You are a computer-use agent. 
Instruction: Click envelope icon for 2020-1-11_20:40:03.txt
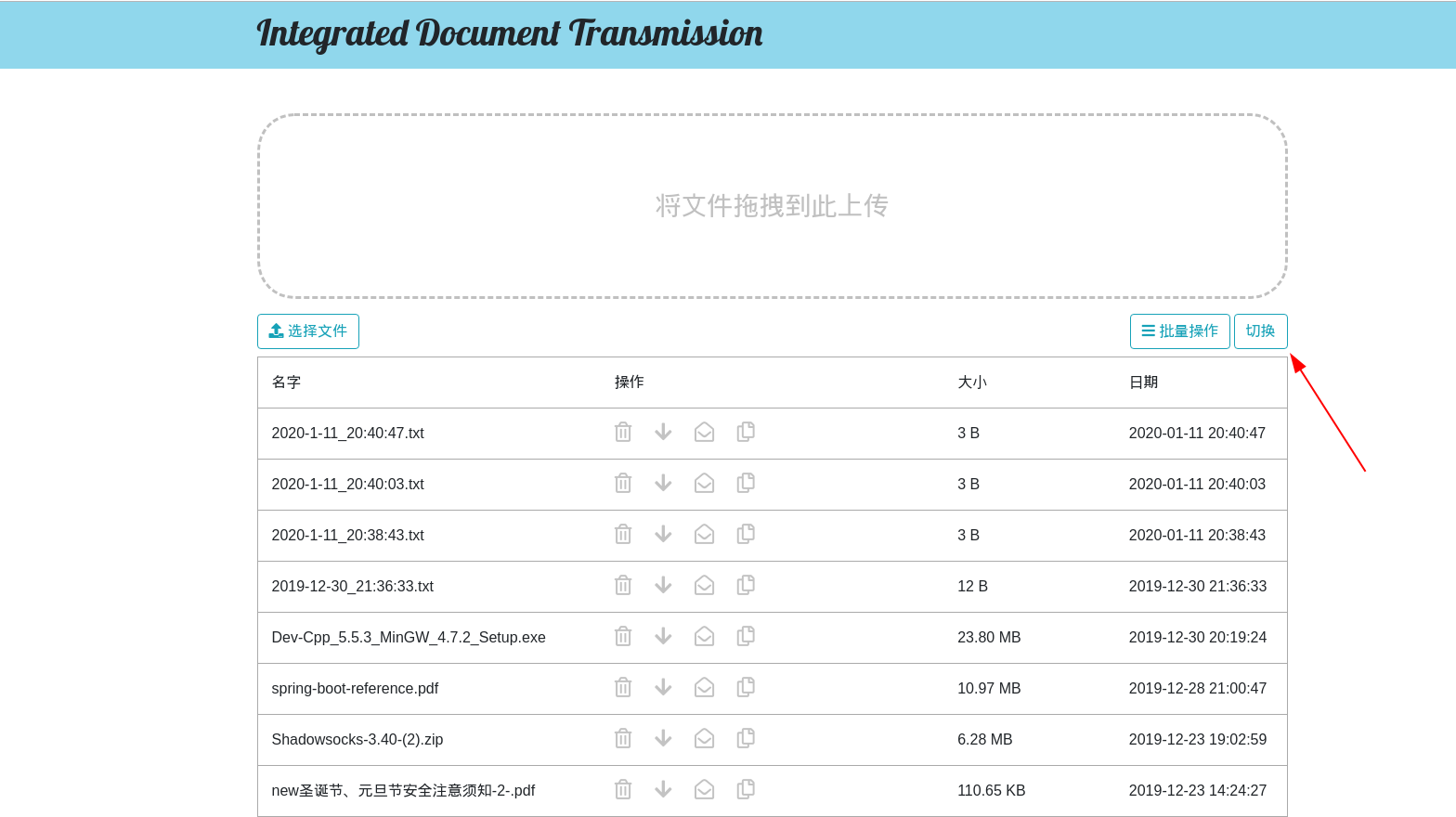(x=704, y=484)
